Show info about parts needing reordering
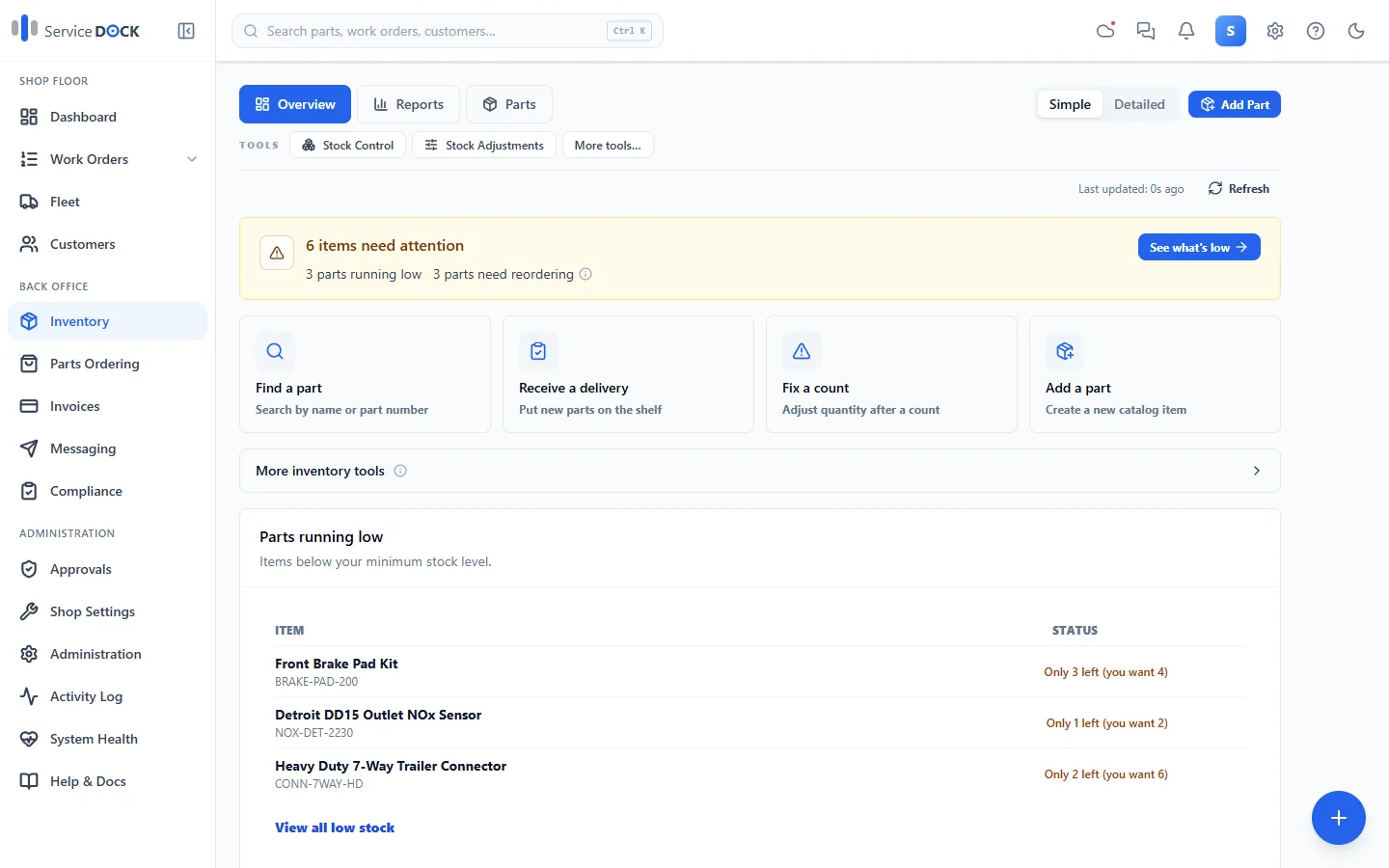The width and height of the screenshot is (1389, 868). point(586,274)
